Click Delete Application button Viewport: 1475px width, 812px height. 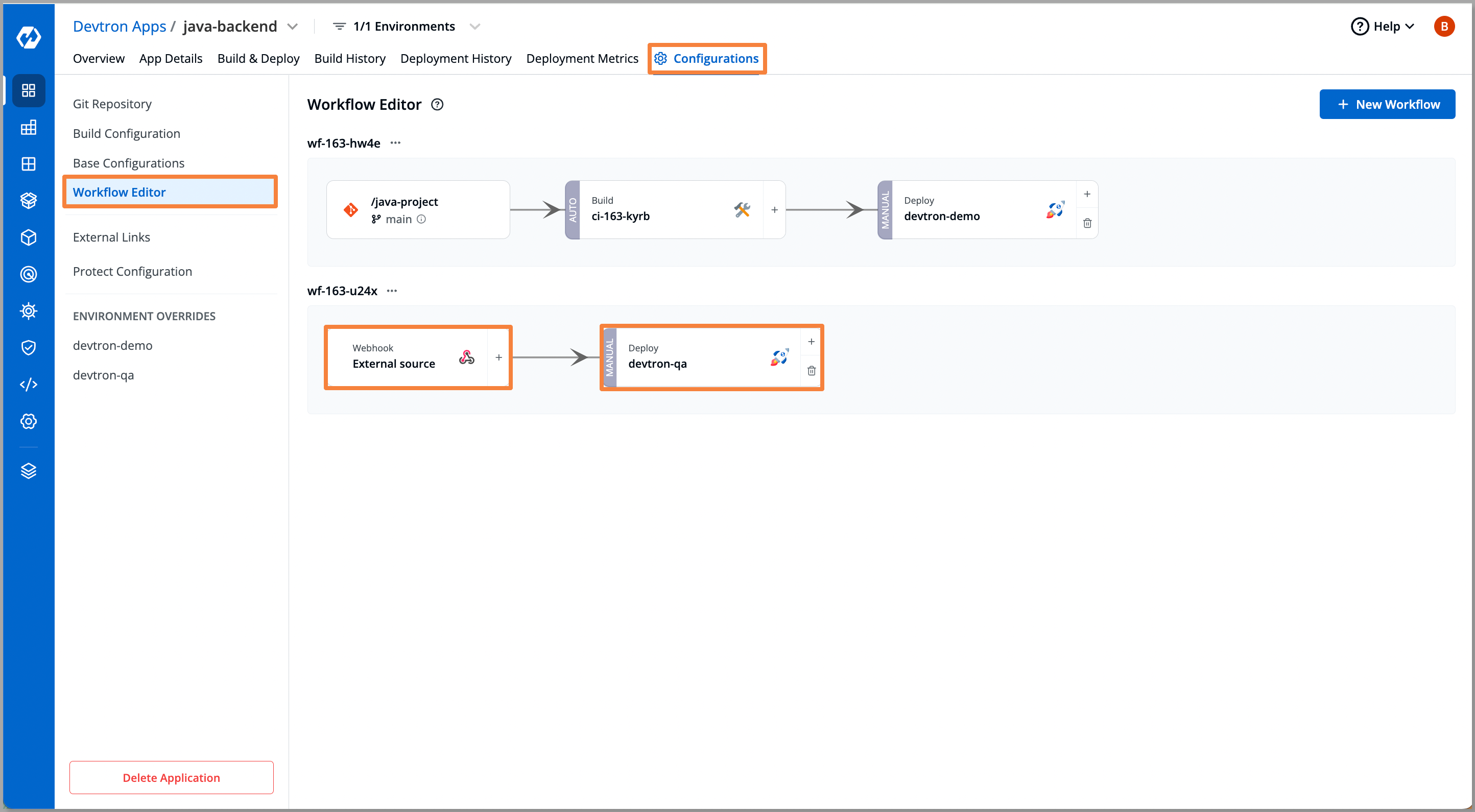coord(171,777)
